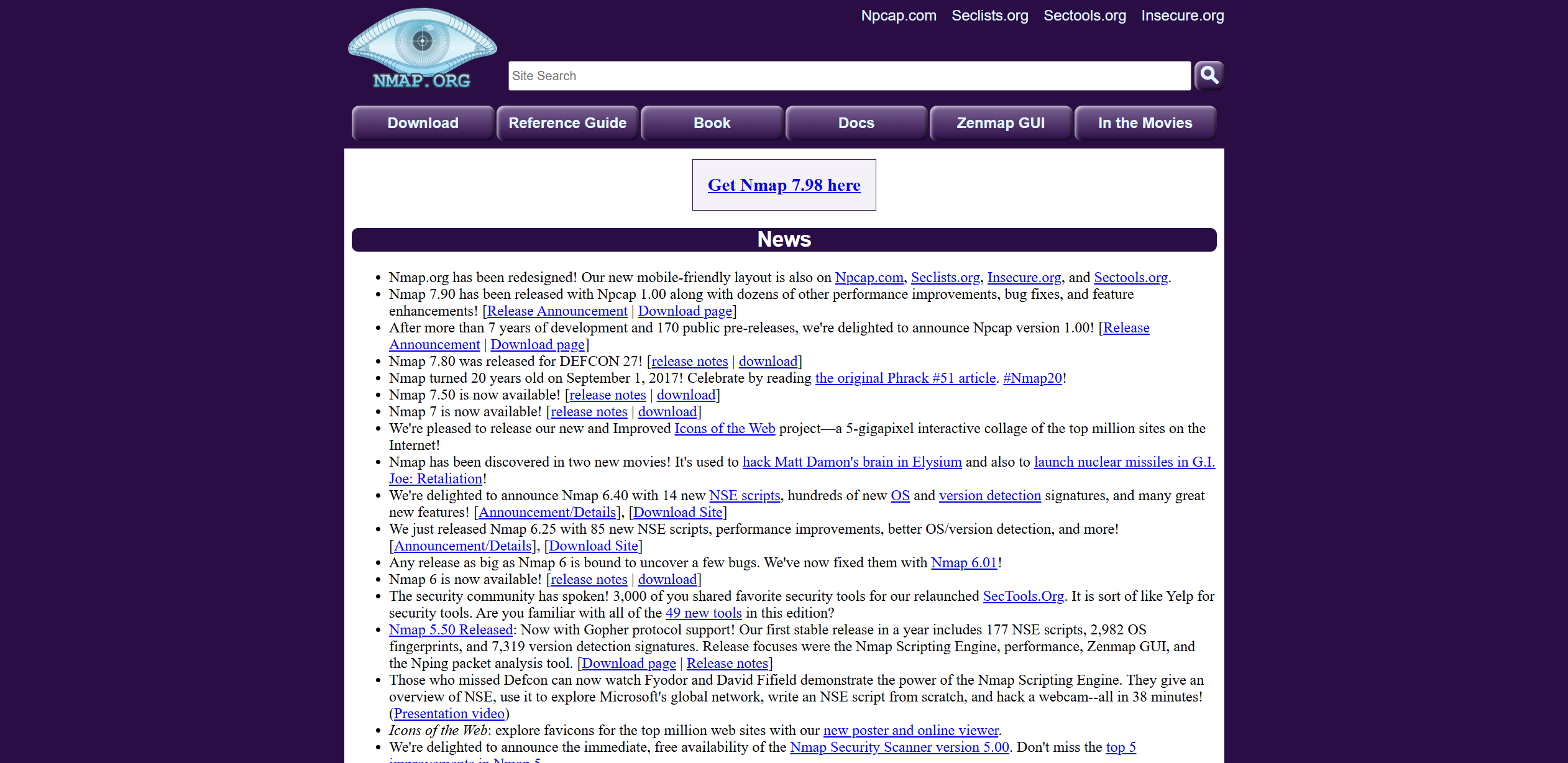The width and height of the screenshot is (1568, 763).
Task: Open Sectools.org header link
Action: click(1084, 16)
